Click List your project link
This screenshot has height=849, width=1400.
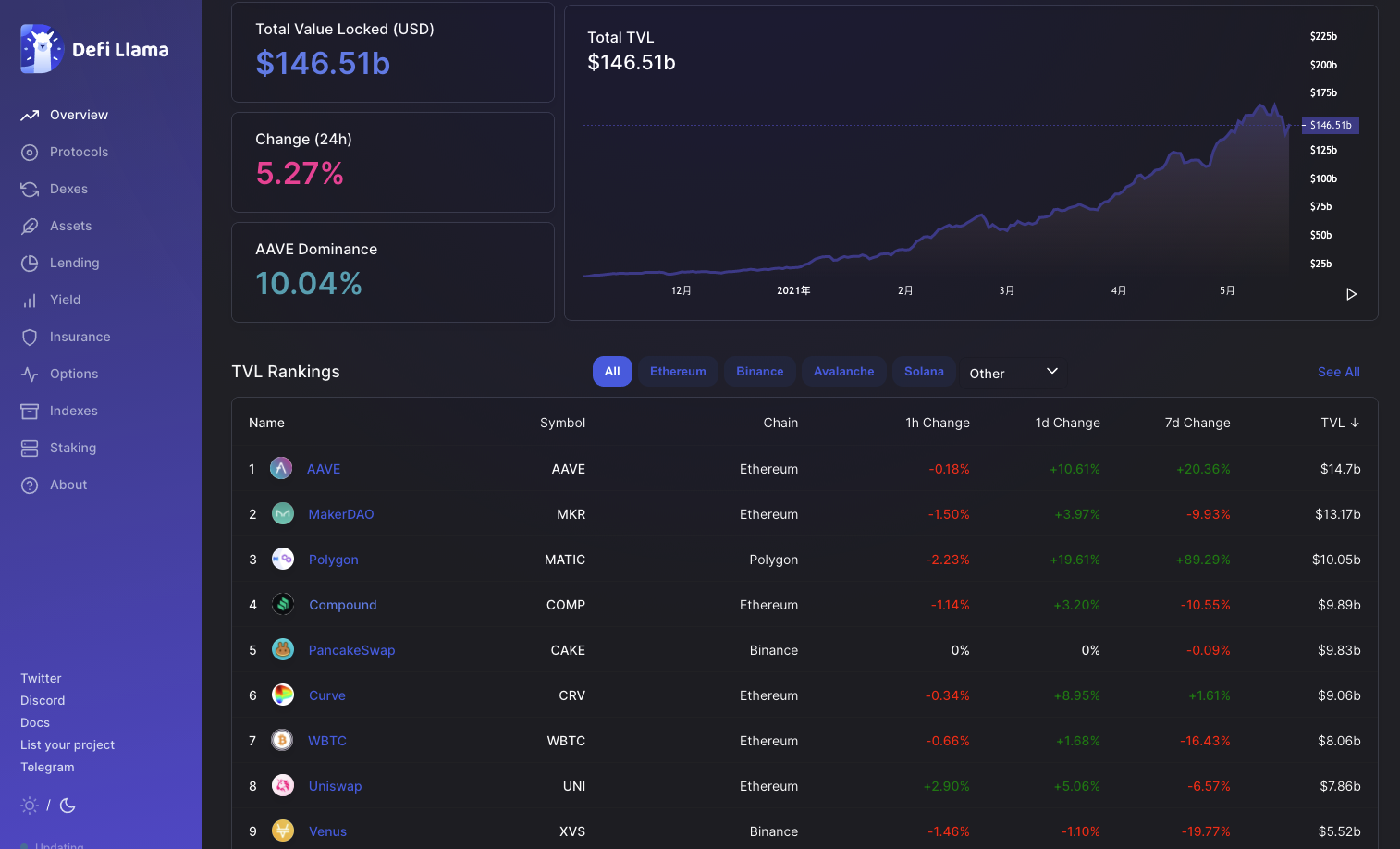click(68, 744)
